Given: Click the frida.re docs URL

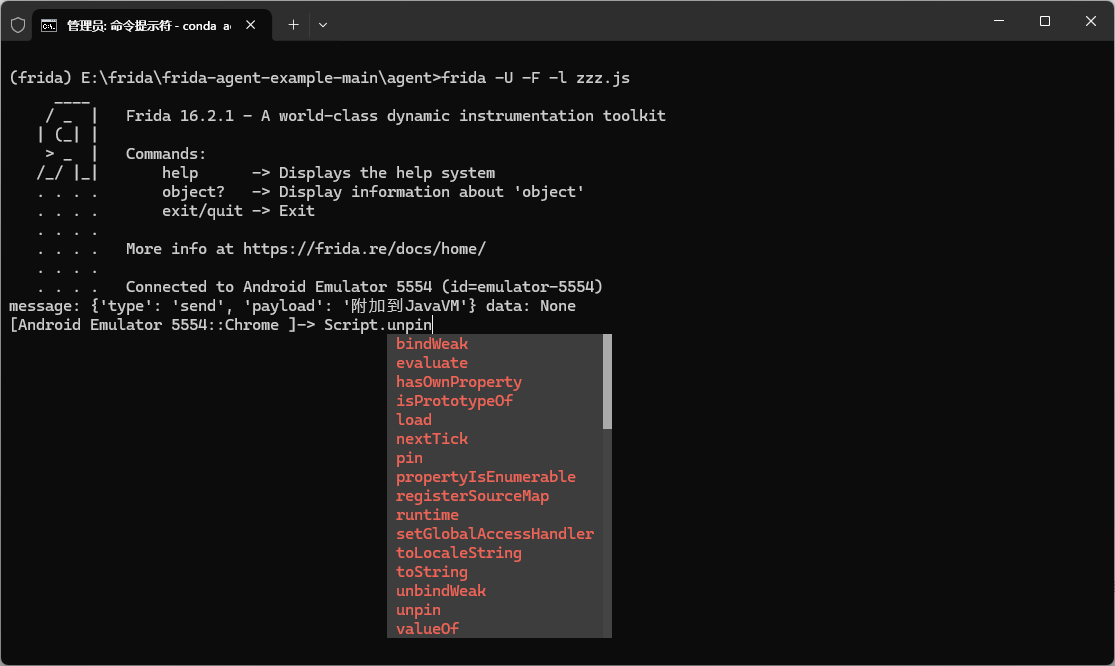Looking at the screenshot, I should [364, 249].
